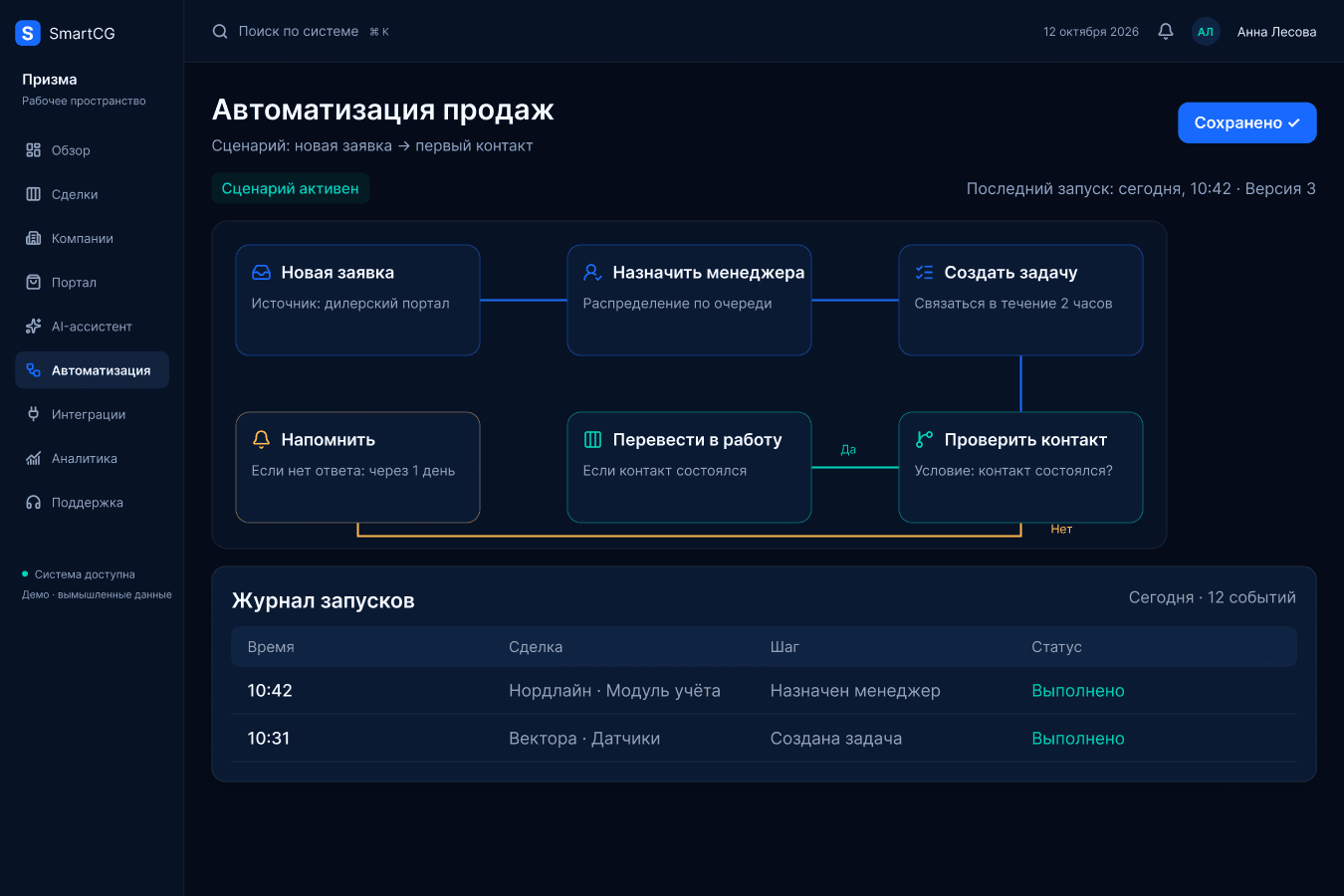This screenshot has height=896, width=1344.
Task: Open notifications bell in the top bar
Action: pyautogui.click(x=1166, y=32)
